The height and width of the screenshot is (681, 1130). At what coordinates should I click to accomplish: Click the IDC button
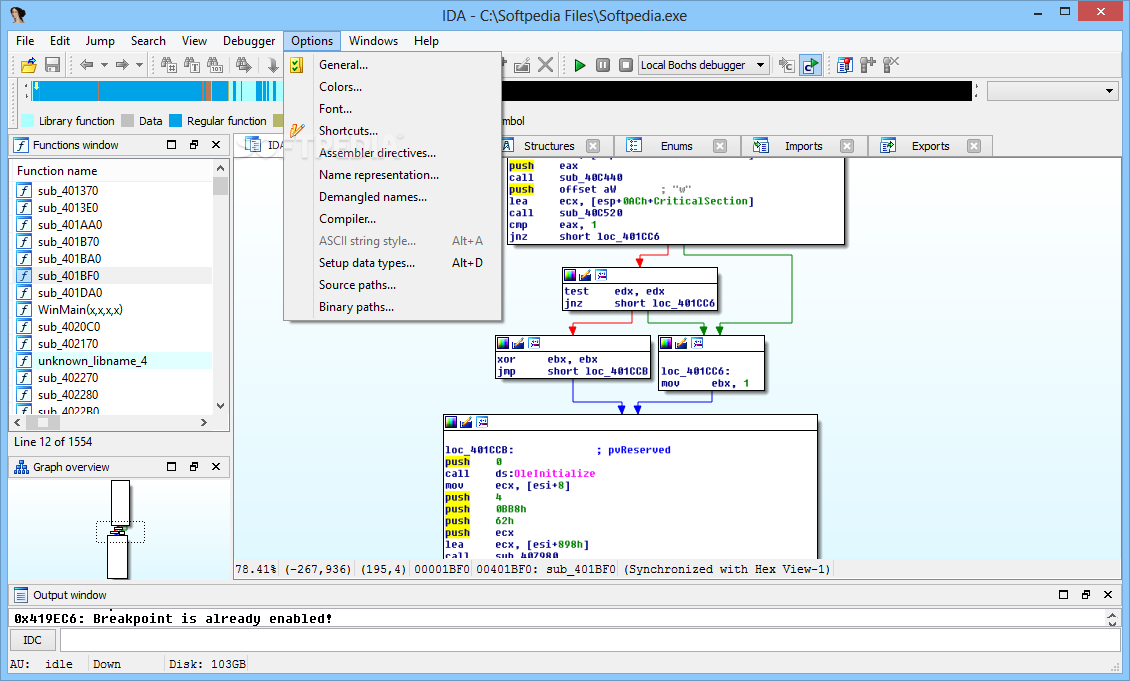(32, 640)
